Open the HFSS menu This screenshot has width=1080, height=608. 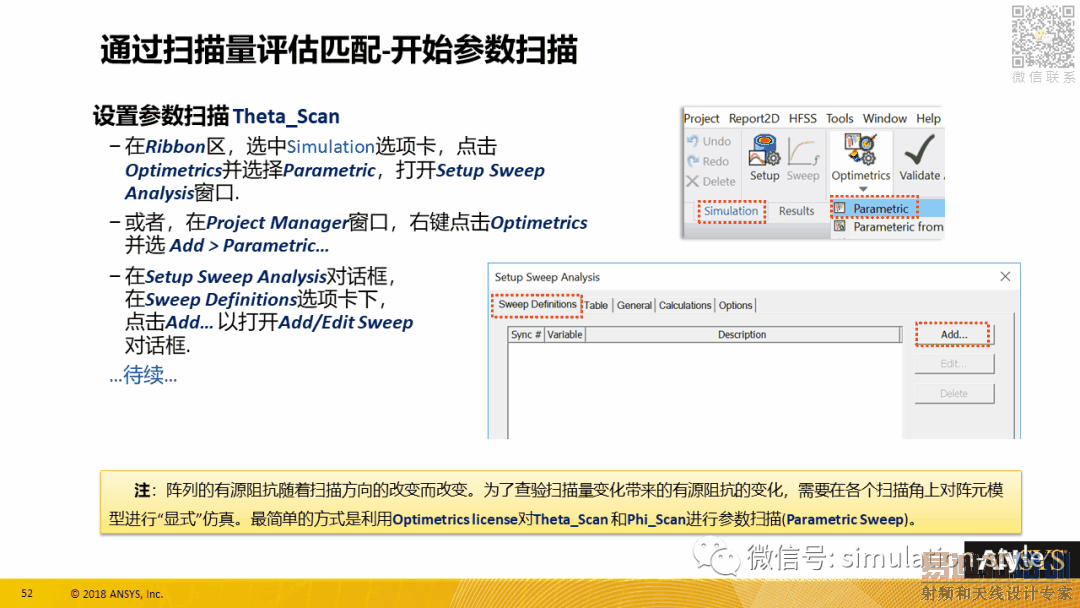tap(802, 118)
